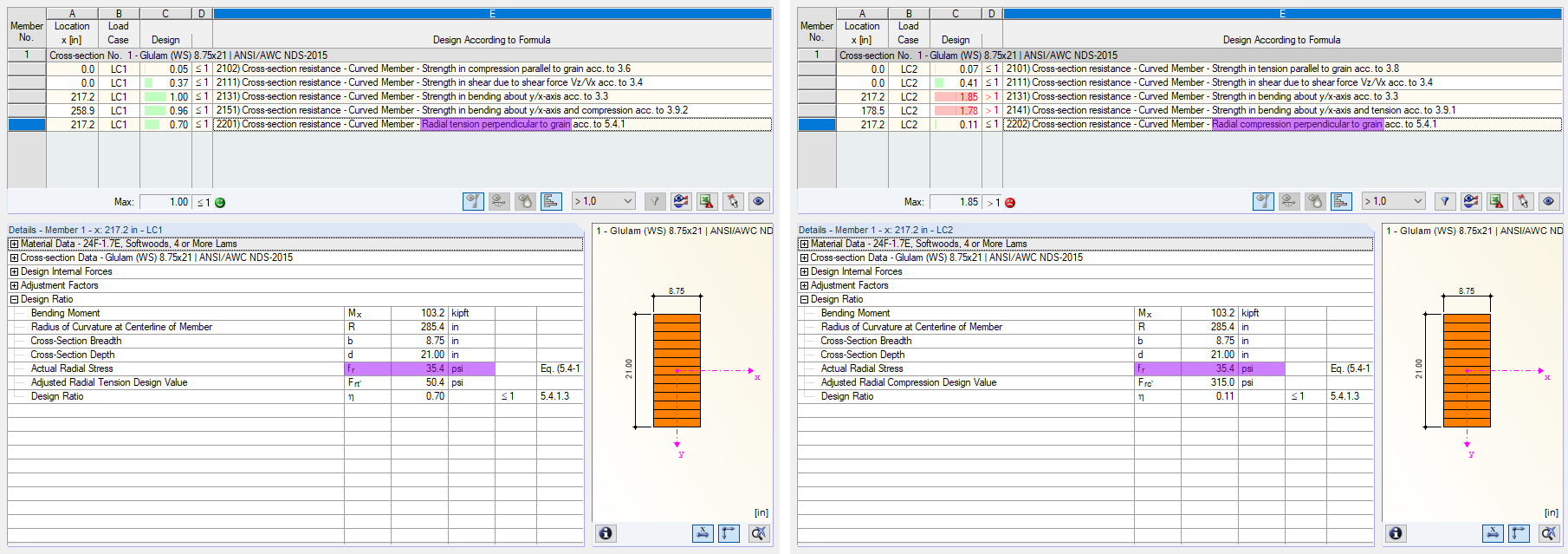Image resolution: width=1568 pixels, height=554 pixels.
Task: Click the grey filter funnel in the LC1 panel
Action: pyautogui.click(x=655, y=201)
